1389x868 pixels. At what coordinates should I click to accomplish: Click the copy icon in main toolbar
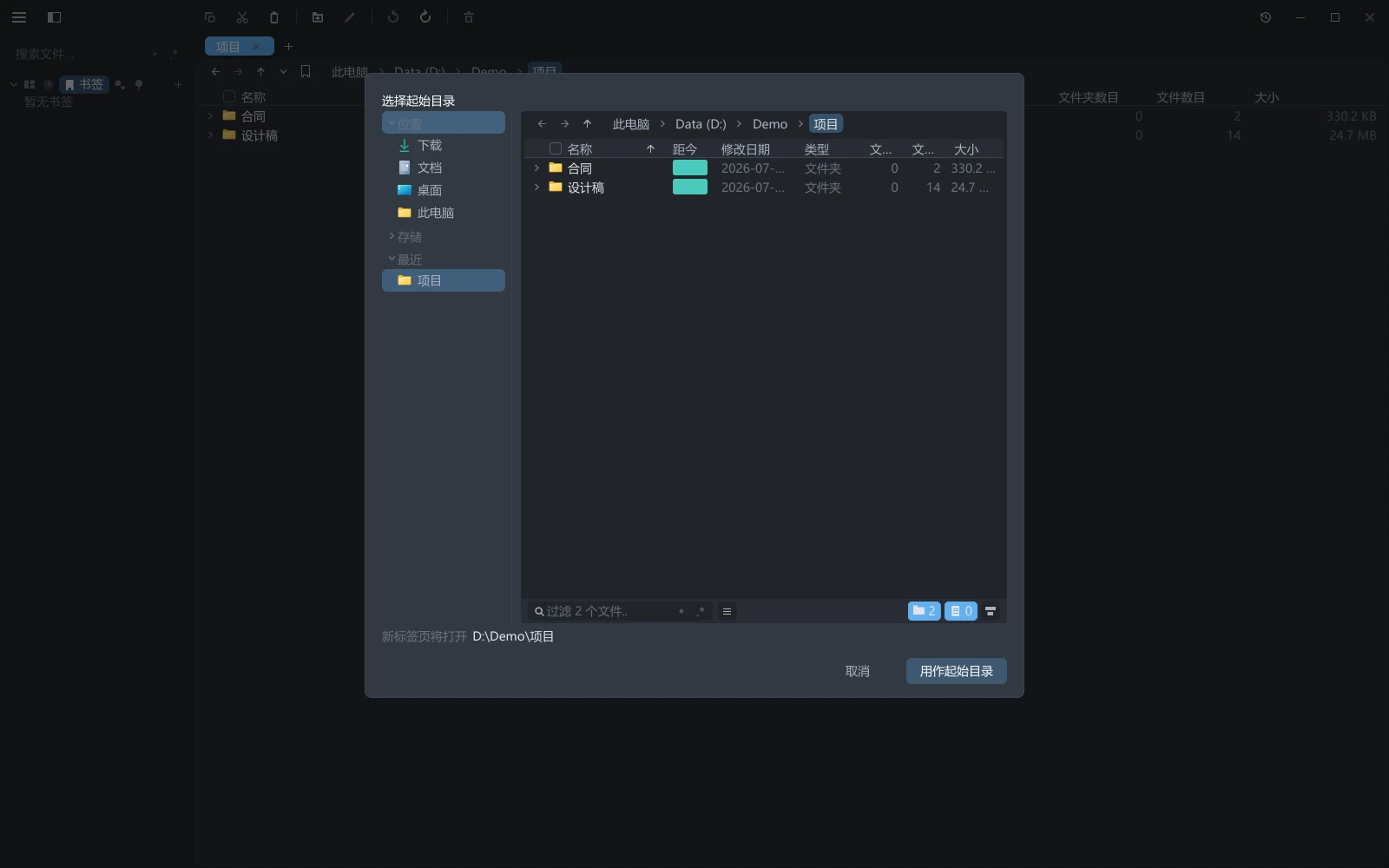209,17
